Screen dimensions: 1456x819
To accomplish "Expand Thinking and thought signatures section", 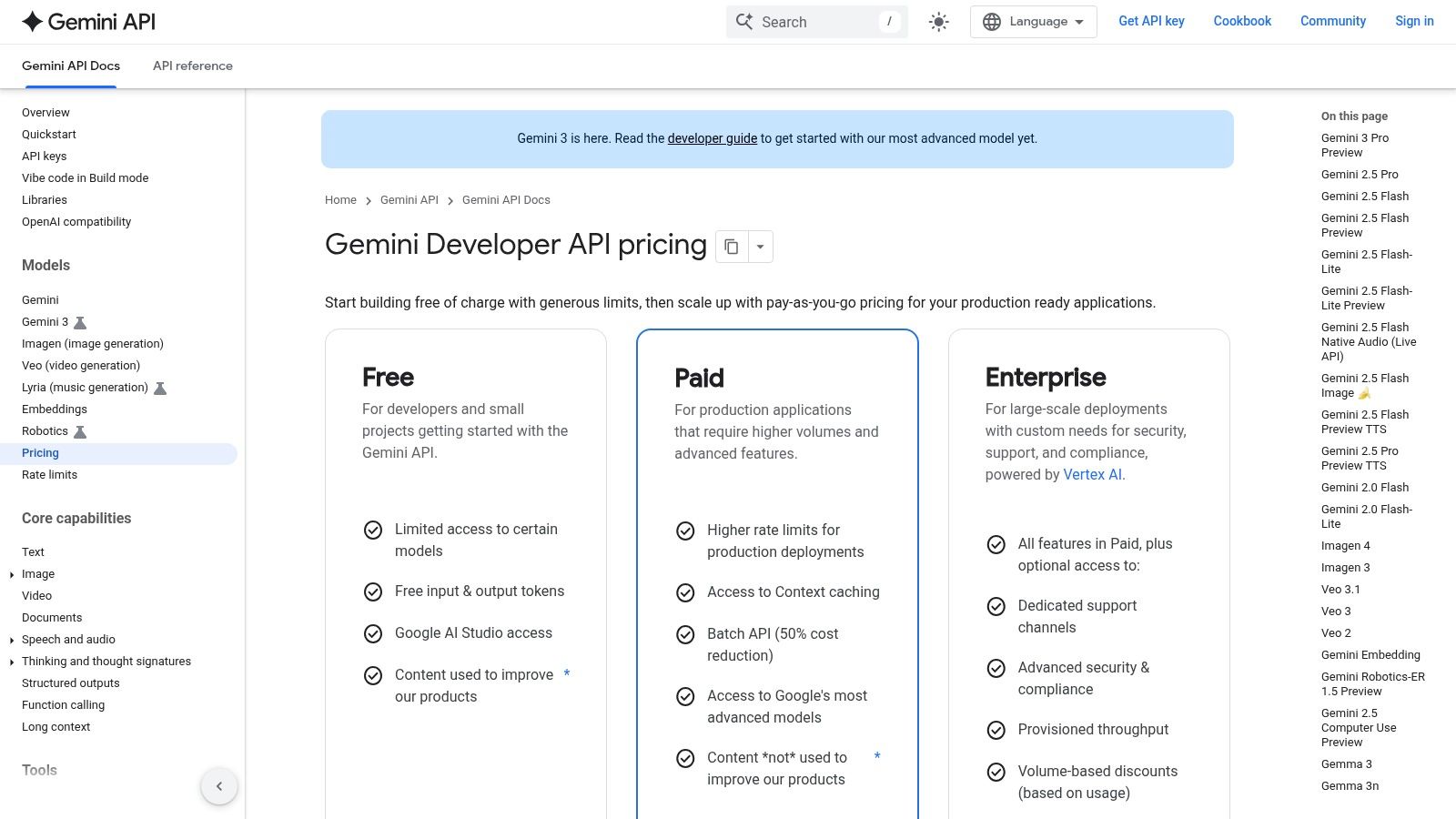I will tap(12, 662).
